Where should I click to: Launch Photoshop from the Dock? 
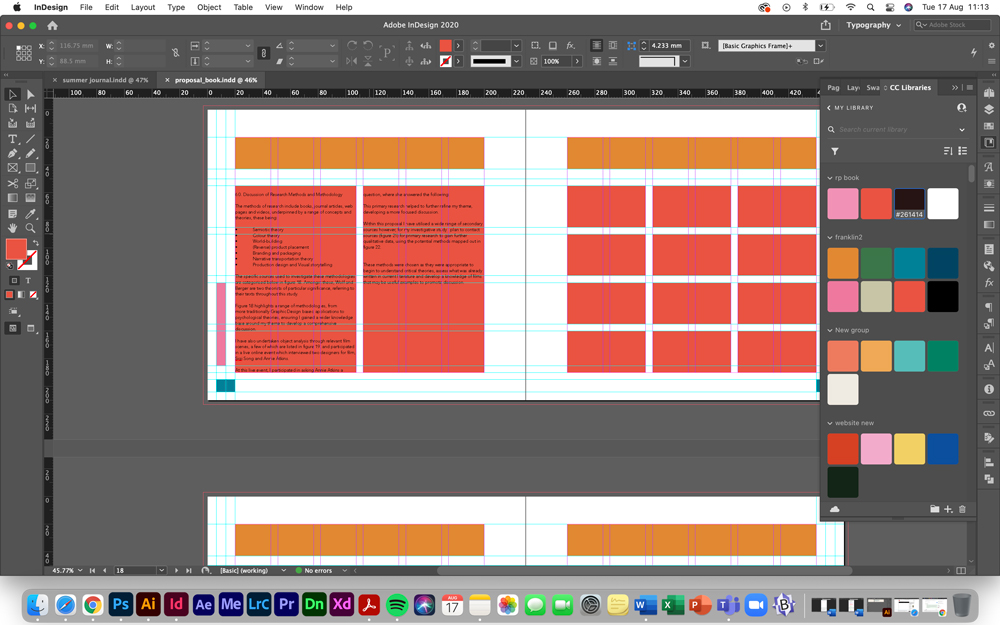tap(120, 604)
